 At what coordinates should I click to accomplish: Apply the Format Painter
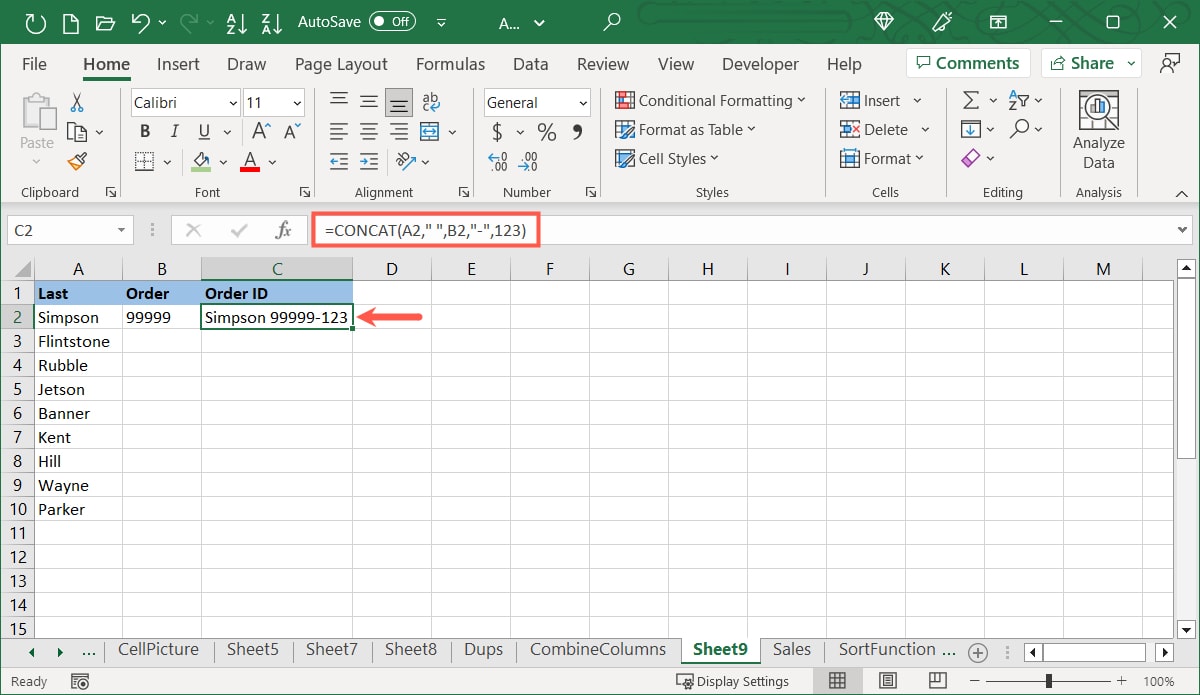click(78, 161)
